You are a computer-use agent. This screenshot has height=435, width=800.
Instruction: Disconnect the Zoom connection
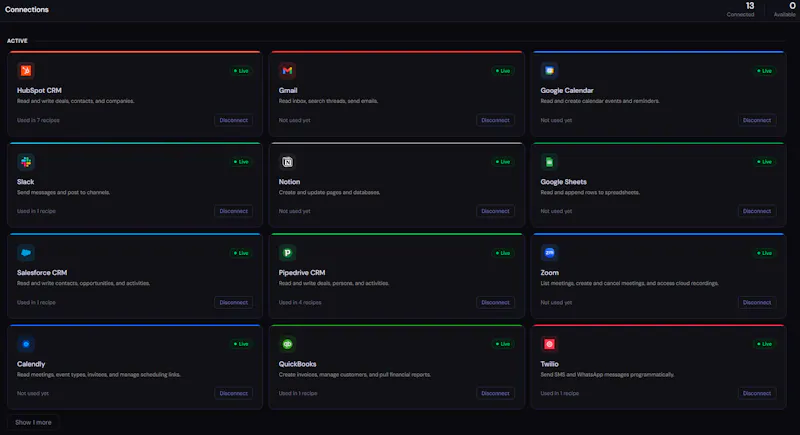(757, 302)
